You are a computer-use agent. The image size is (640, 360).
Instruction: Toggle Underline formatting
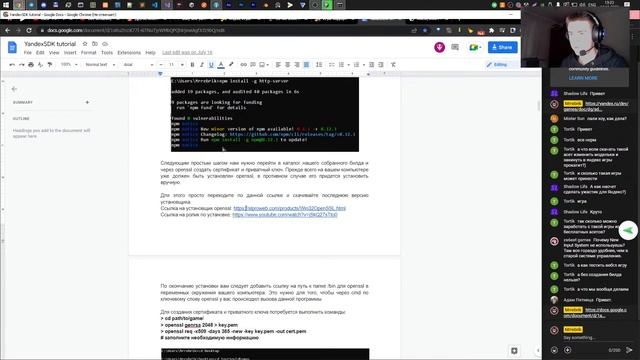(x=211, y=64)
